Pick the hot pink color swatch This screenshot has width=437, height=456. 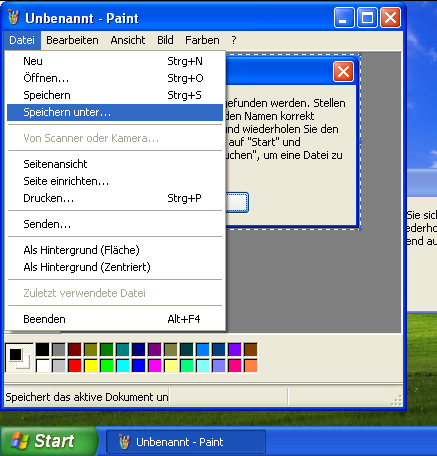pyautogui.click(x=235, y=366)
